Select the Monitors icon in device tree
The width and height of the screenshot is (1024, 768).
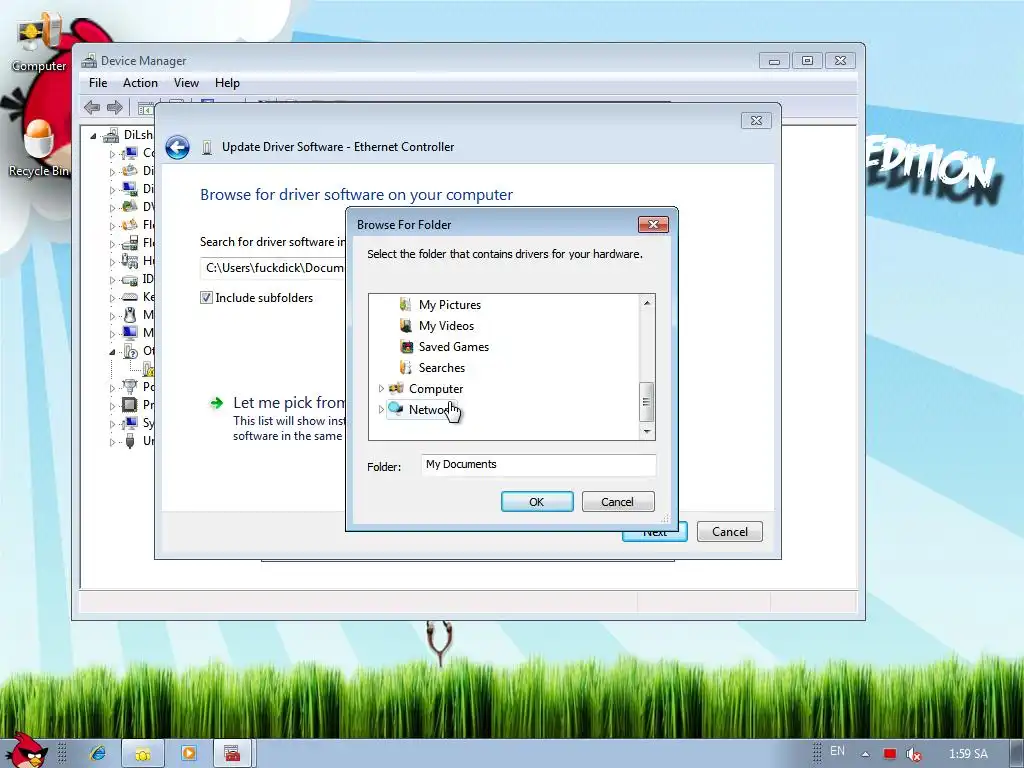131,332
